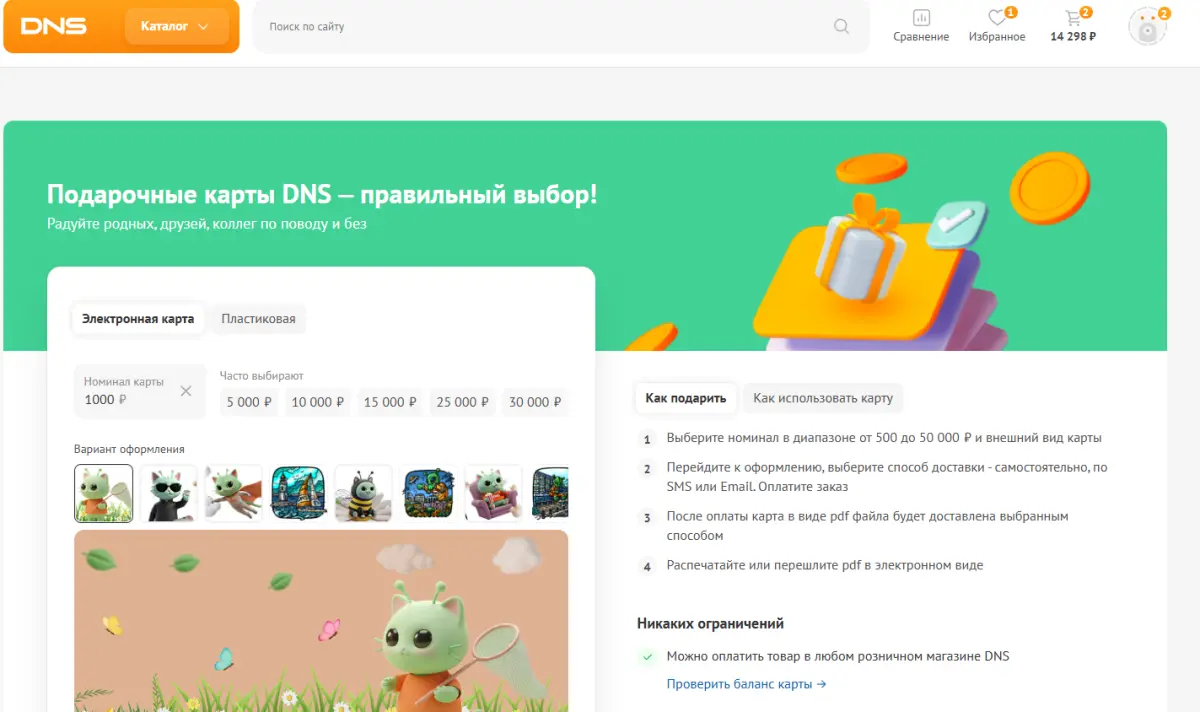Choose the cat on purple sofa design
Viewport: 1200px width, 712px height.
click(493, 494)
